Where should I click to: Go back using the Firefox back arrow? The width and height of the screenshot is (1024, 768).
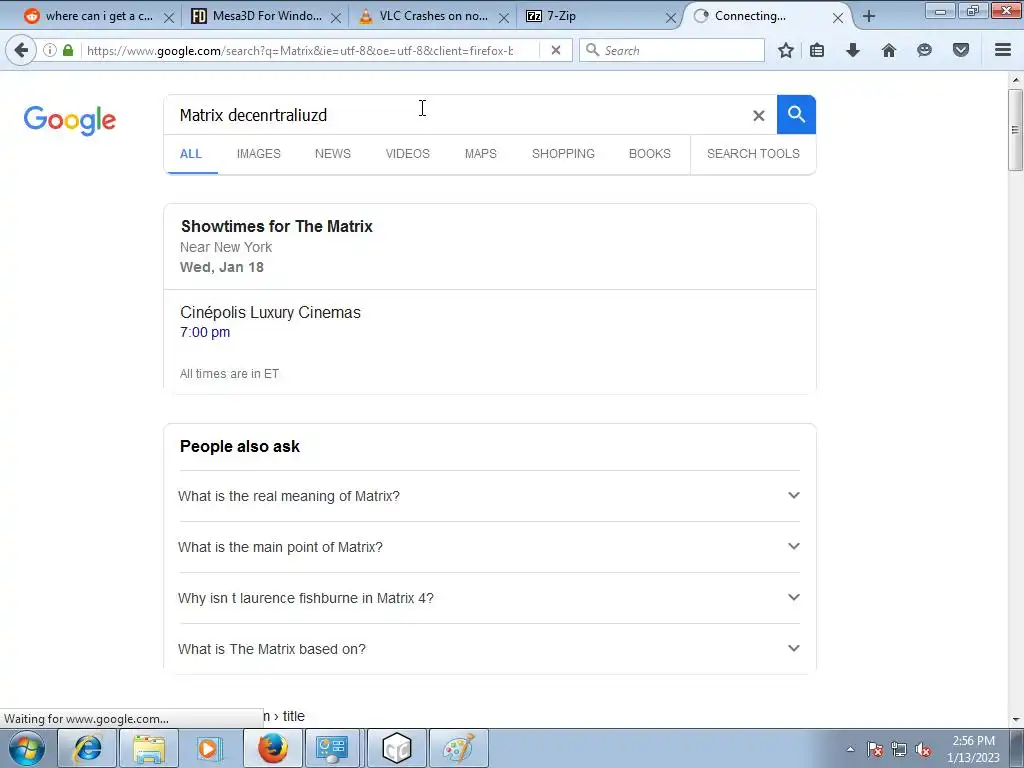point(21,50)
